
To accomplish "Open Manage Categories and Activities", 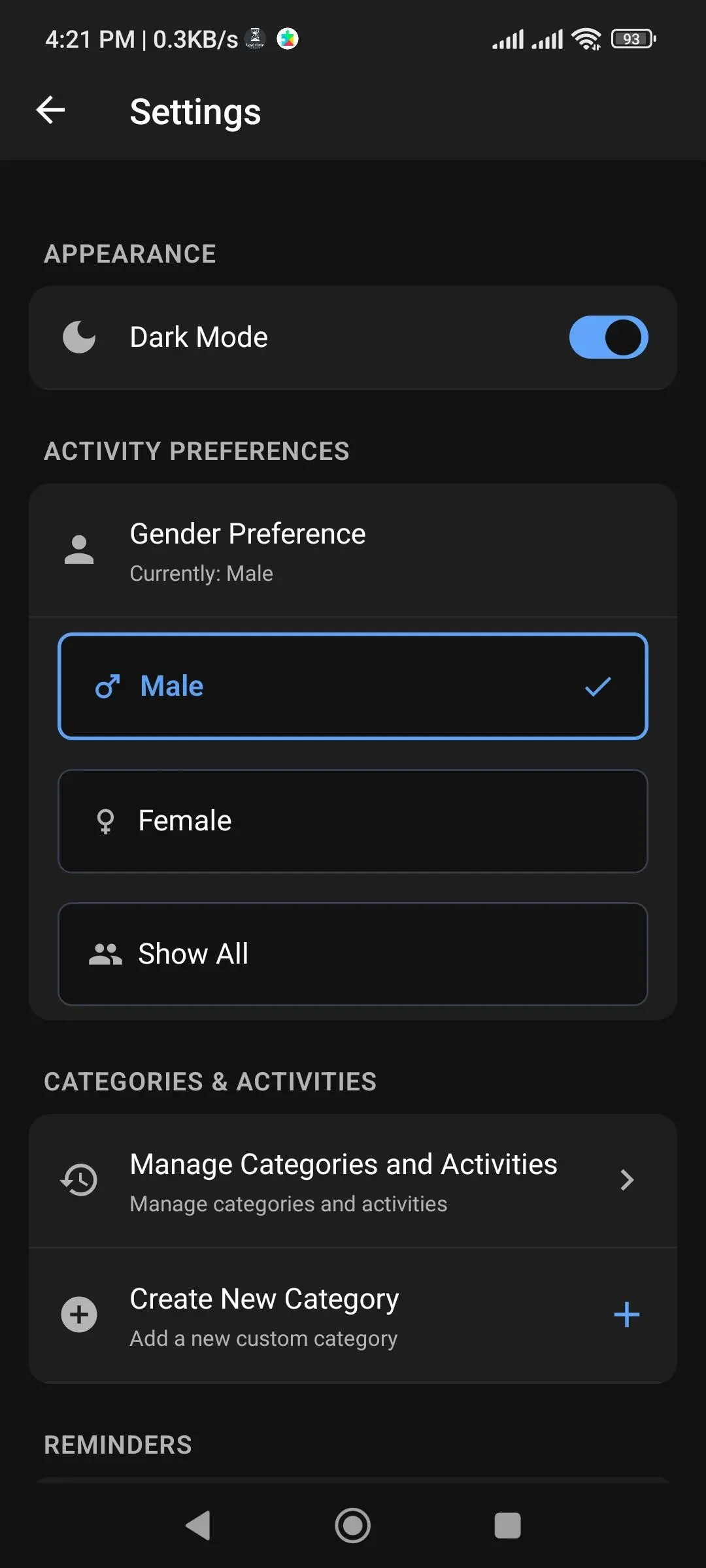I will [353, 1180].
